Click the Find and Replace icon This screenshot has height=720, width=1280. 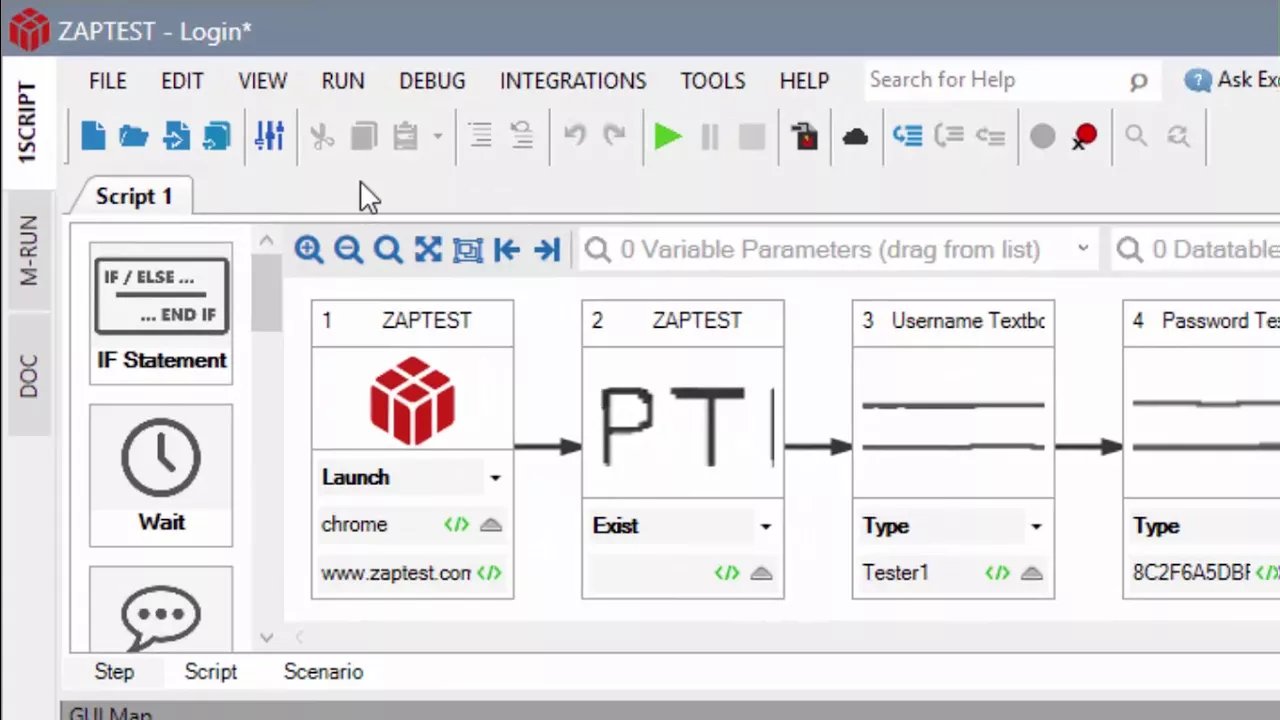click(x=1178, y=136)
